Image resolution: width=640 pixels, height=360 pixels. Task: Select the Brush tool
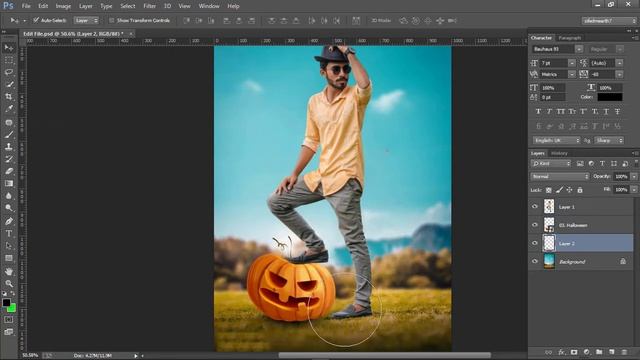pos(9,135)
